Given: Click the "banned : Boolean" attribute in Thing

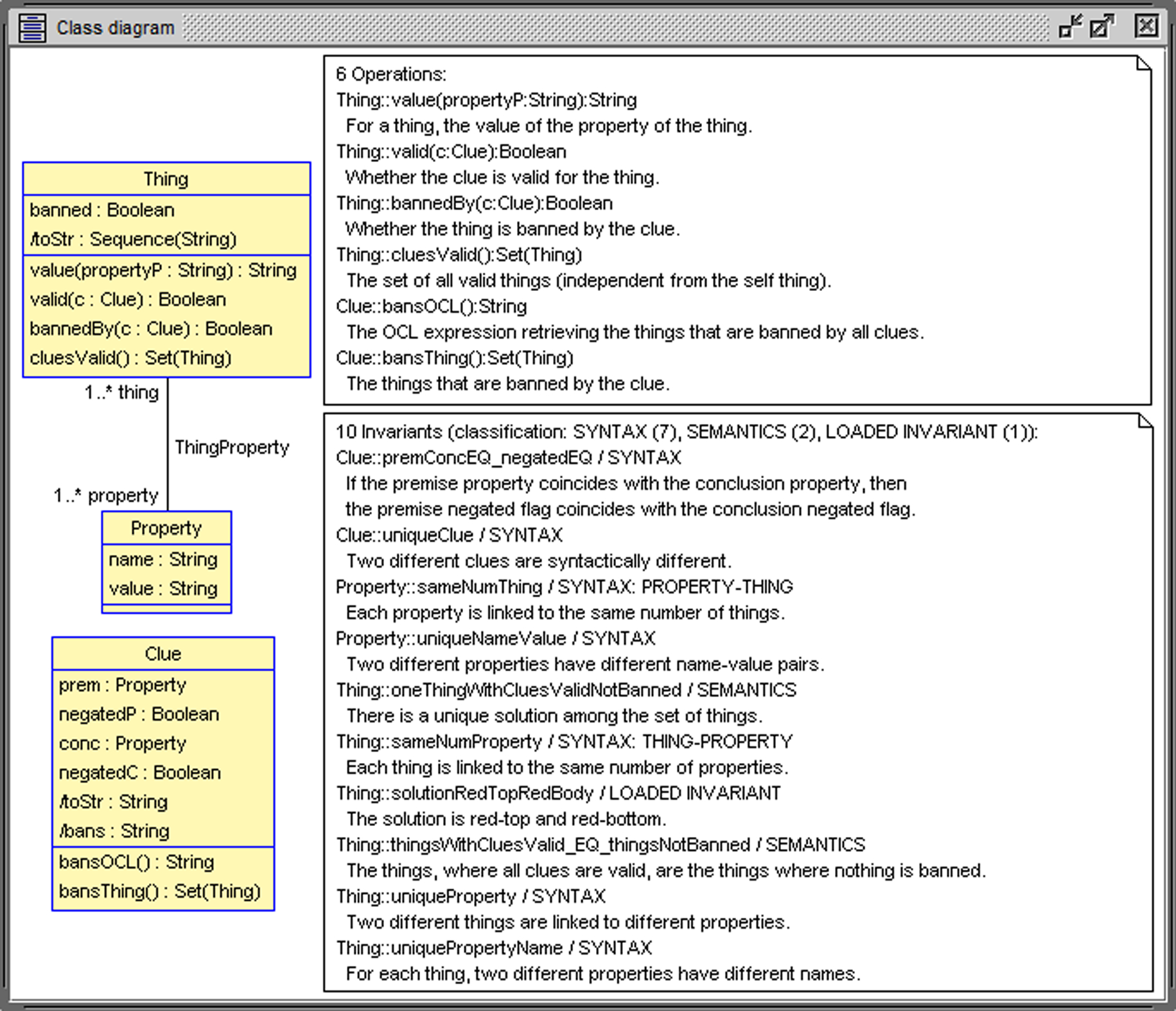Looking at the screenshot, I should tap(102, 210).
